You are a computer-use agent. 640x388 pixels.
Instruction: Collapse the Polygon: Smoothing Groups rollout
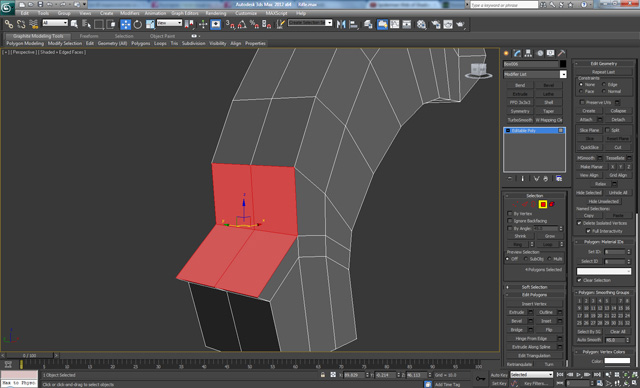coord(604,293)
